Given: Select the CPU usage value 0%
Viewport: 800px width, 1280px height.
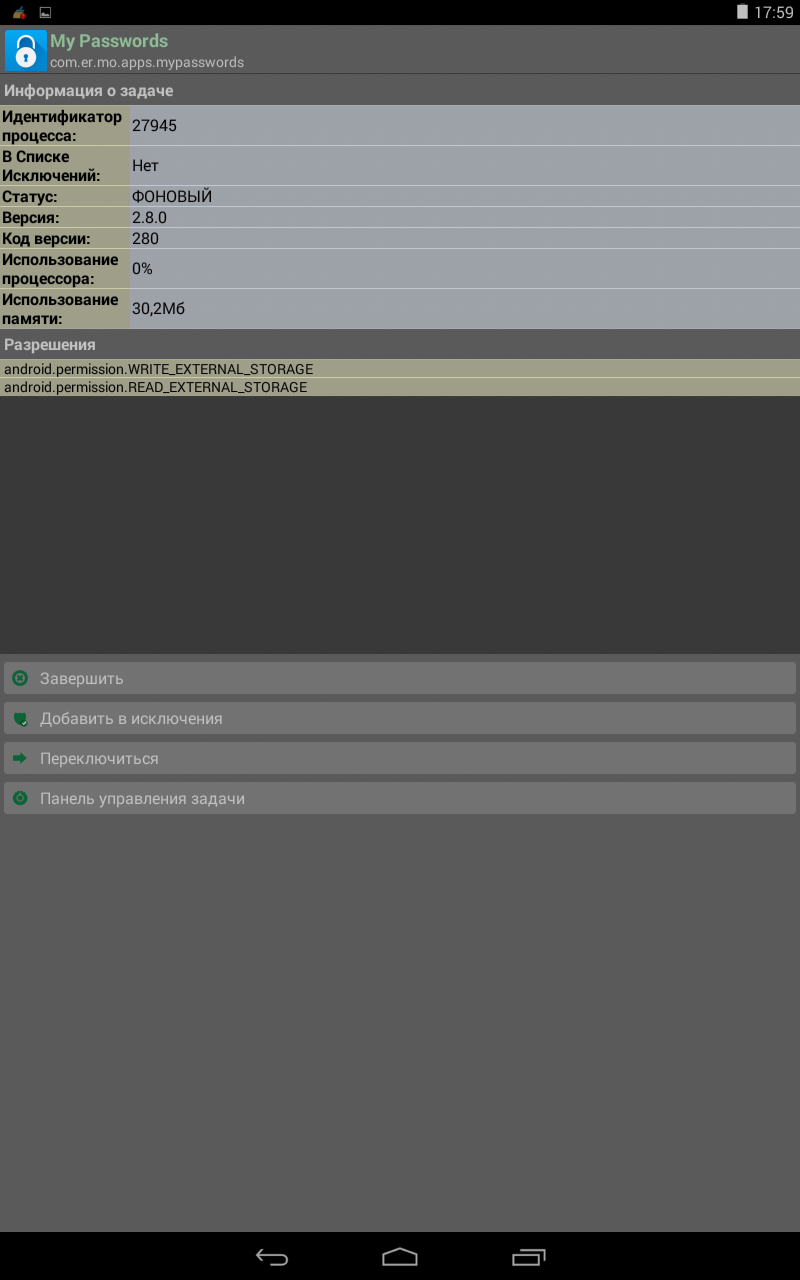Looking at the screenshot, I should coord(142,269).
